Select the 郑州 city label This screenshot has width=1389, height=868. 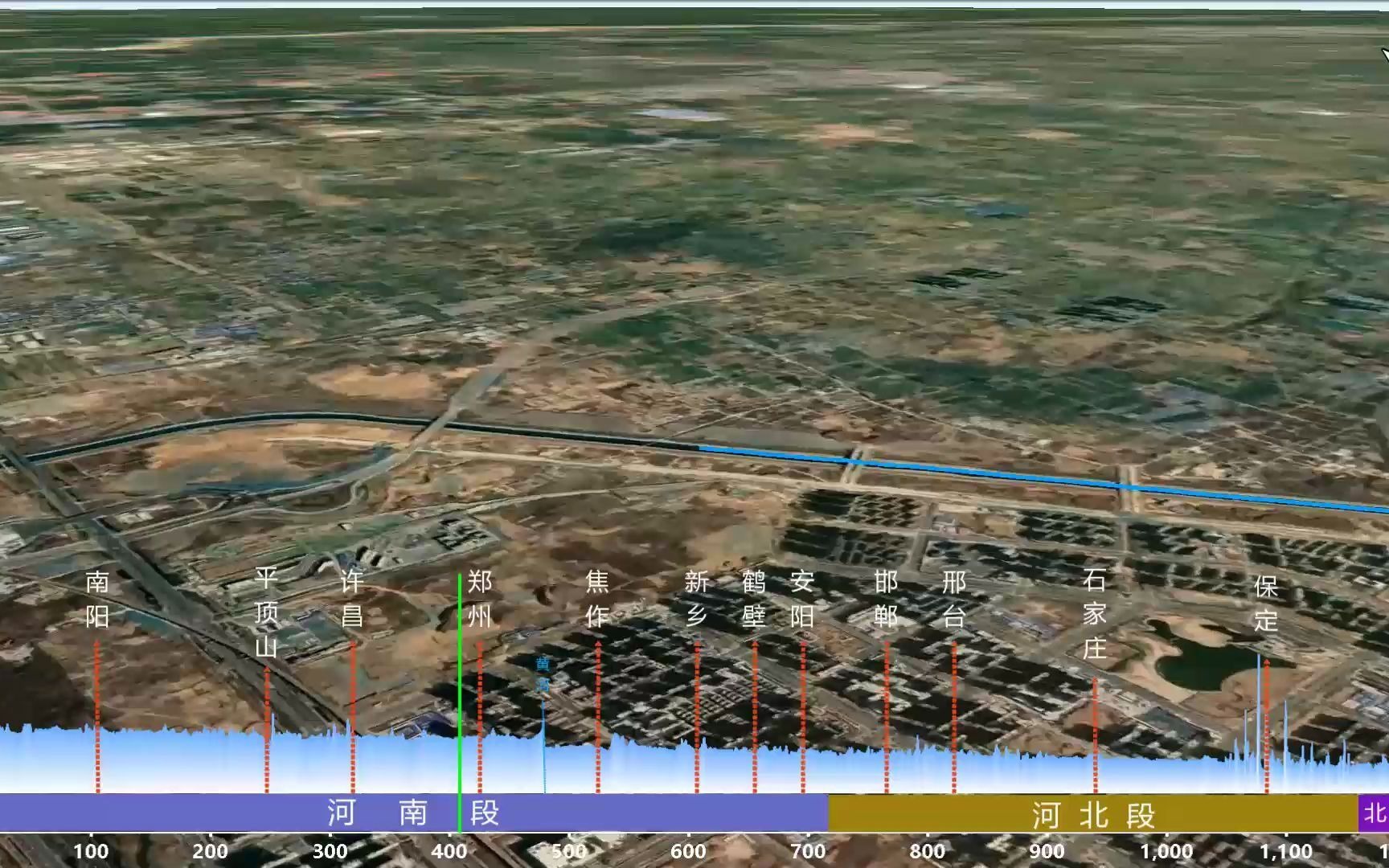pos(480,599)
